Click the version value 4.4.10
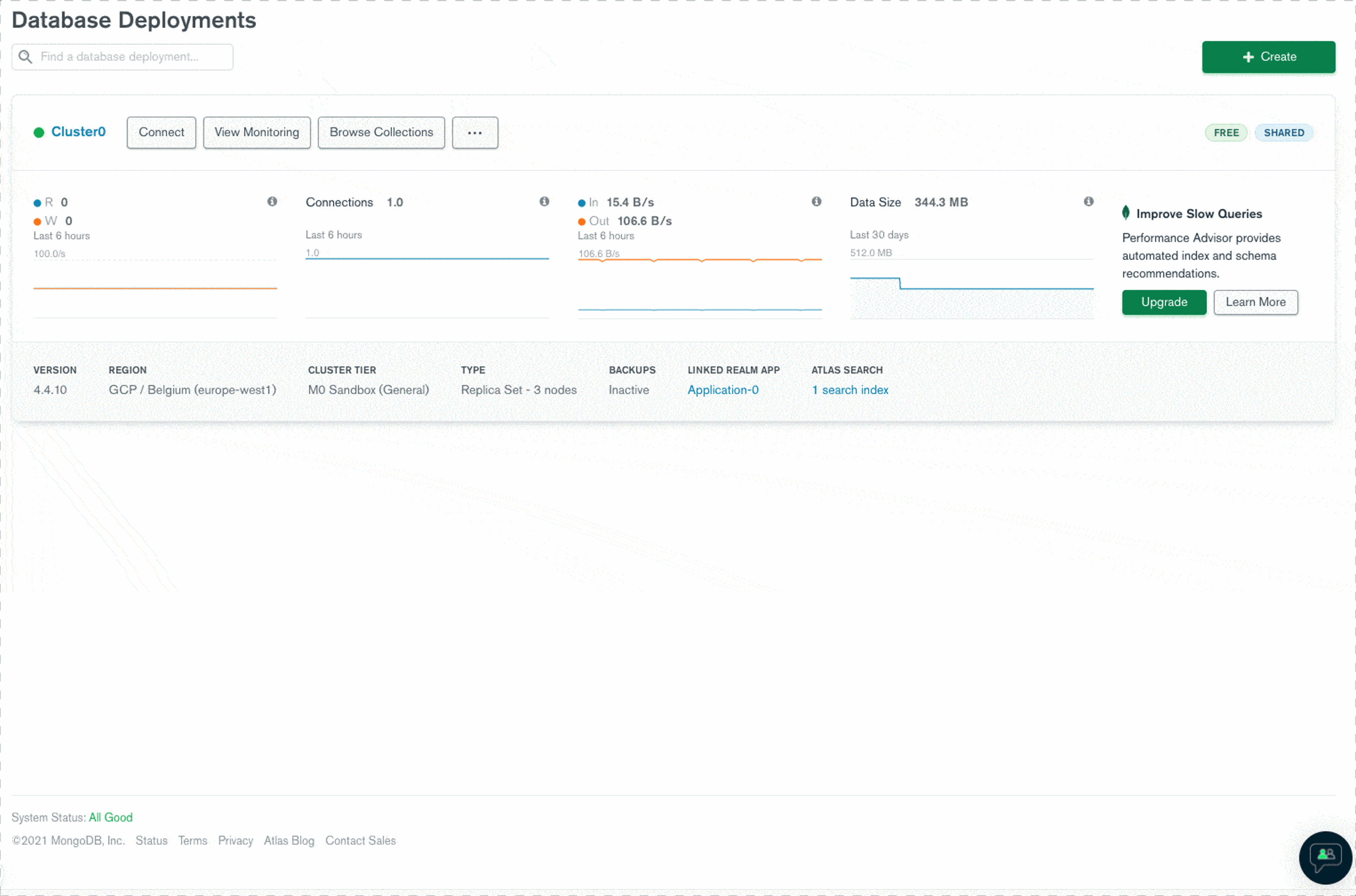 click(50, 390)
